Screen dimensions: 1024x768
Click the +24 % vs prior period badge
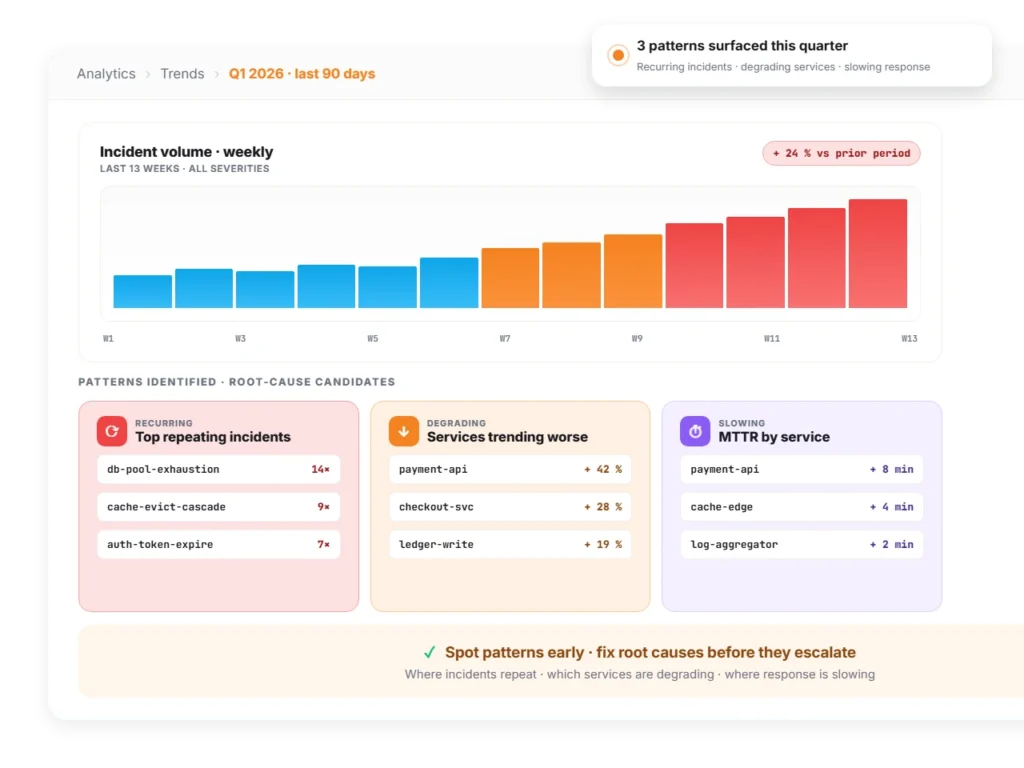(x=841, y=153)
